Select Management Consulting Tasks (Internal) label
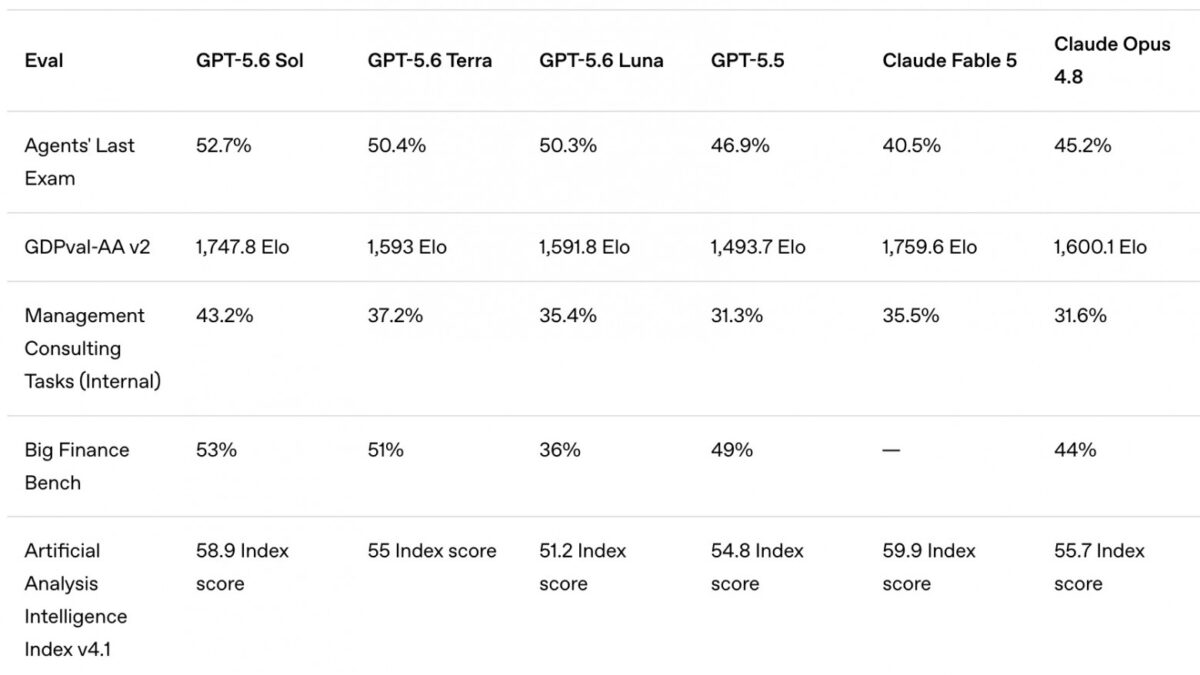Screen dimensions: 1200x675 (93, 348)
